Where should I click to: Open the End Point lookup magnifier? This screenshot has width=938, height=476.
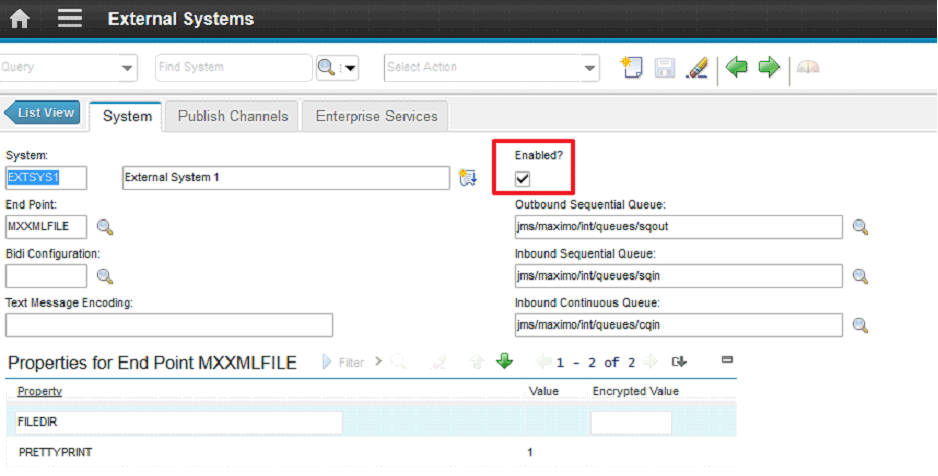point(105,227)
